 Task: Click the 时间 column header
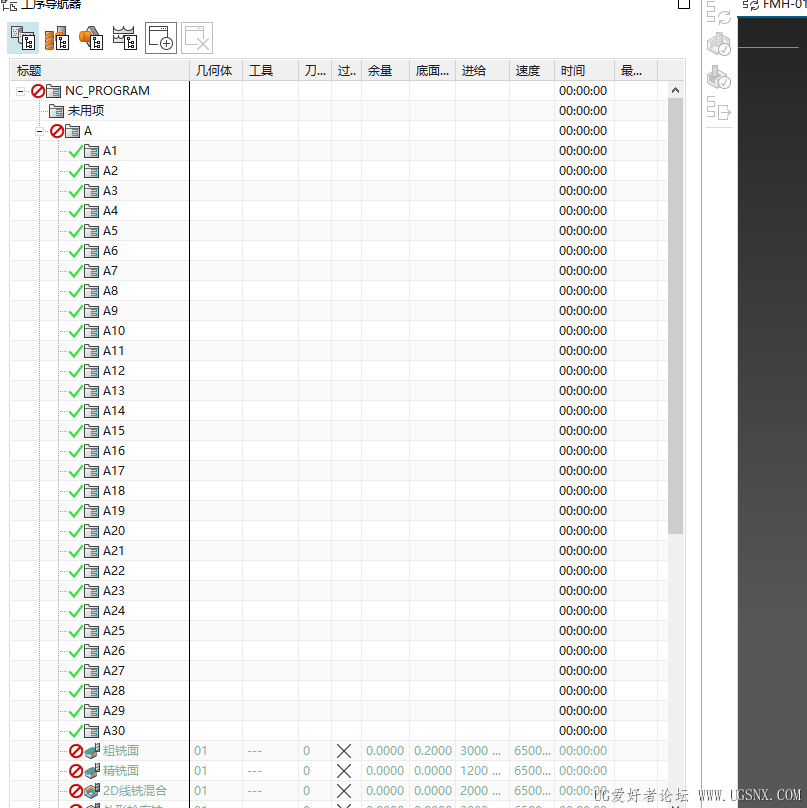(583, 71)
